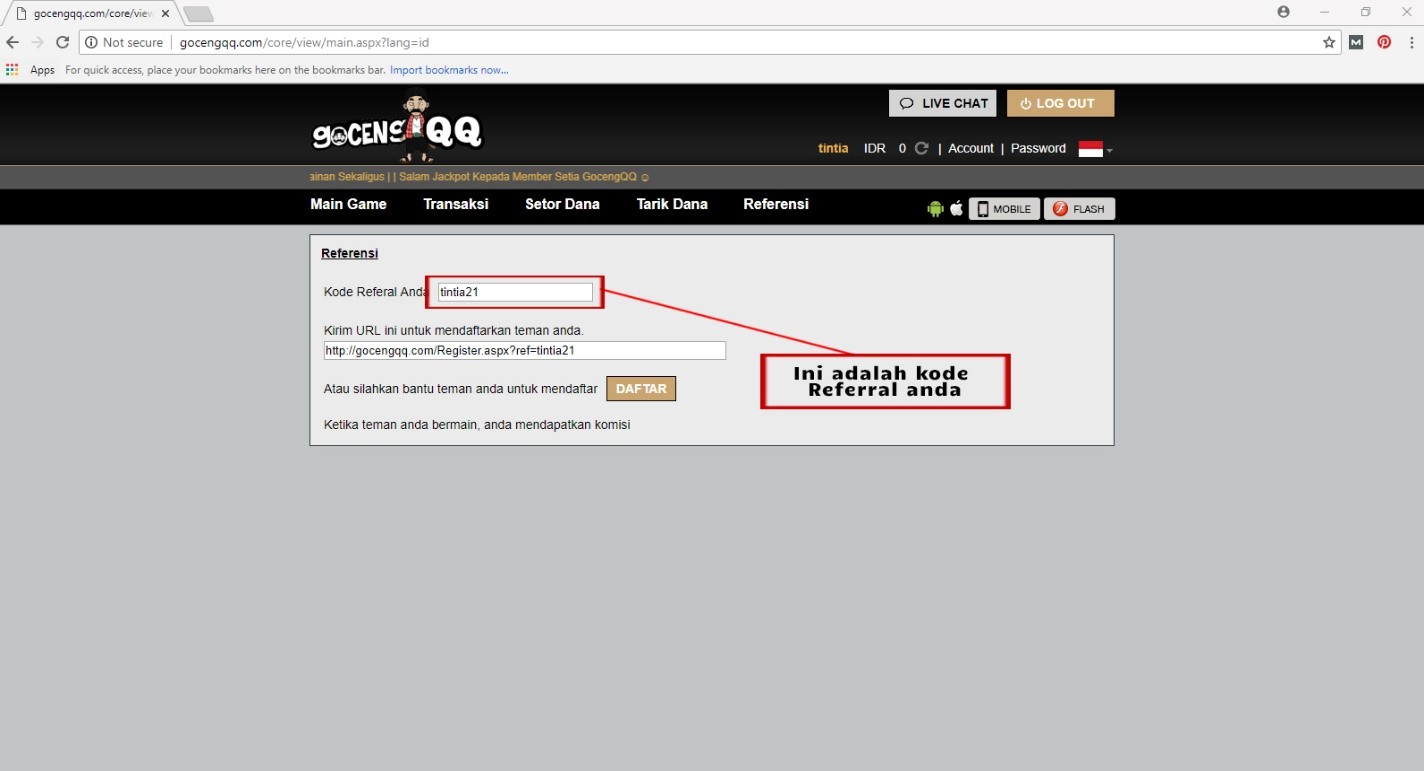Open the Main Game menu
This screenshot has height=771, width=1424.
[348, 204]
